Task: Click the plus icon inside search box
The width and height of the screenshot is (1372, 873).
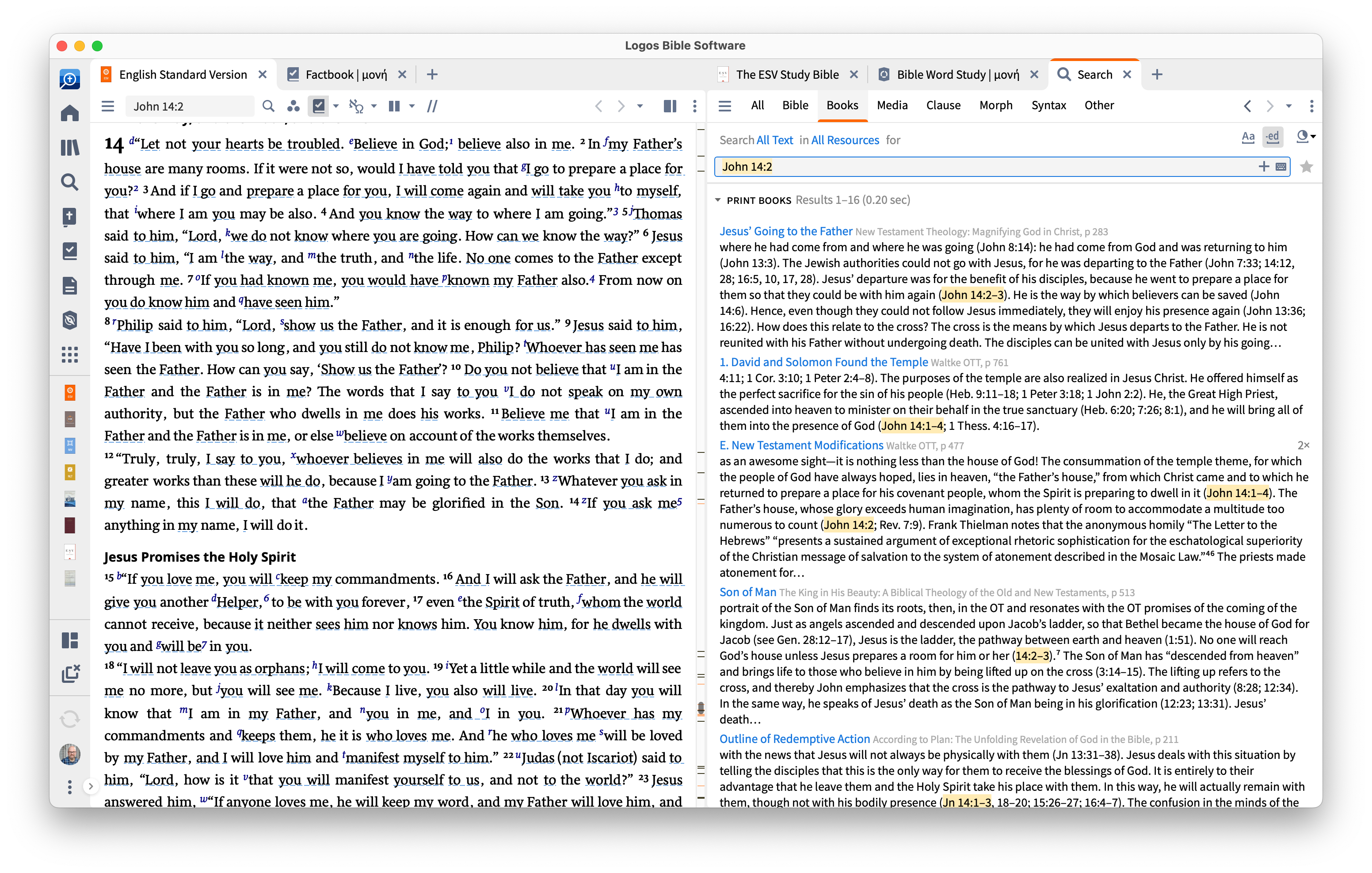Action: 1264,166
